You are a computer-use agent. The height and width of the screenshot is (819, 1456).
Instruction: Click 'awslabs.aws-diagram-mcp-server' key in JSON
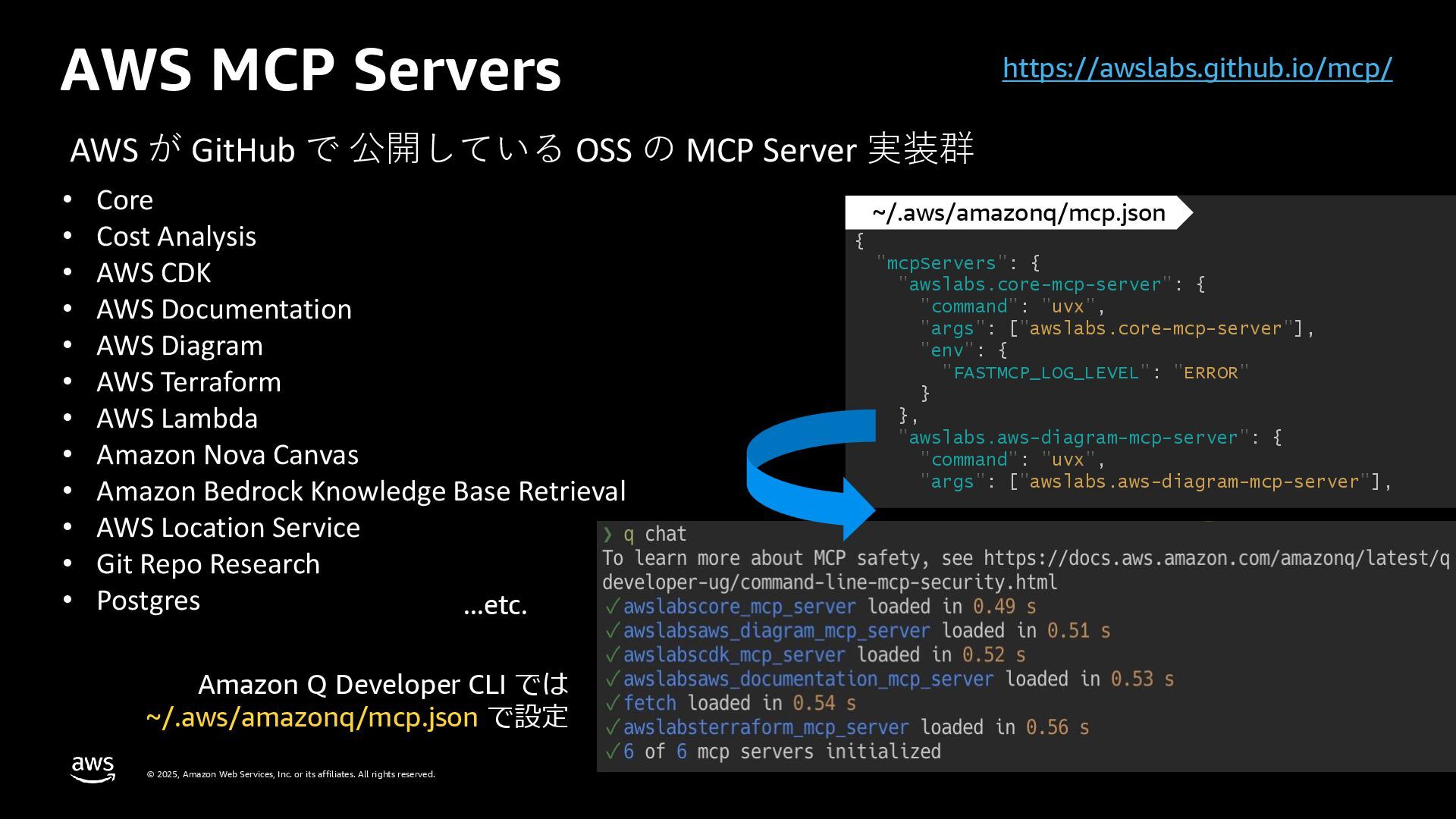pyautogui.click(x=1072, y=438)
